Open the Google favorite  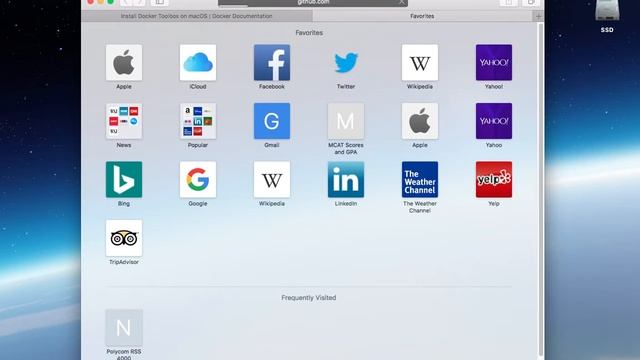198,180
